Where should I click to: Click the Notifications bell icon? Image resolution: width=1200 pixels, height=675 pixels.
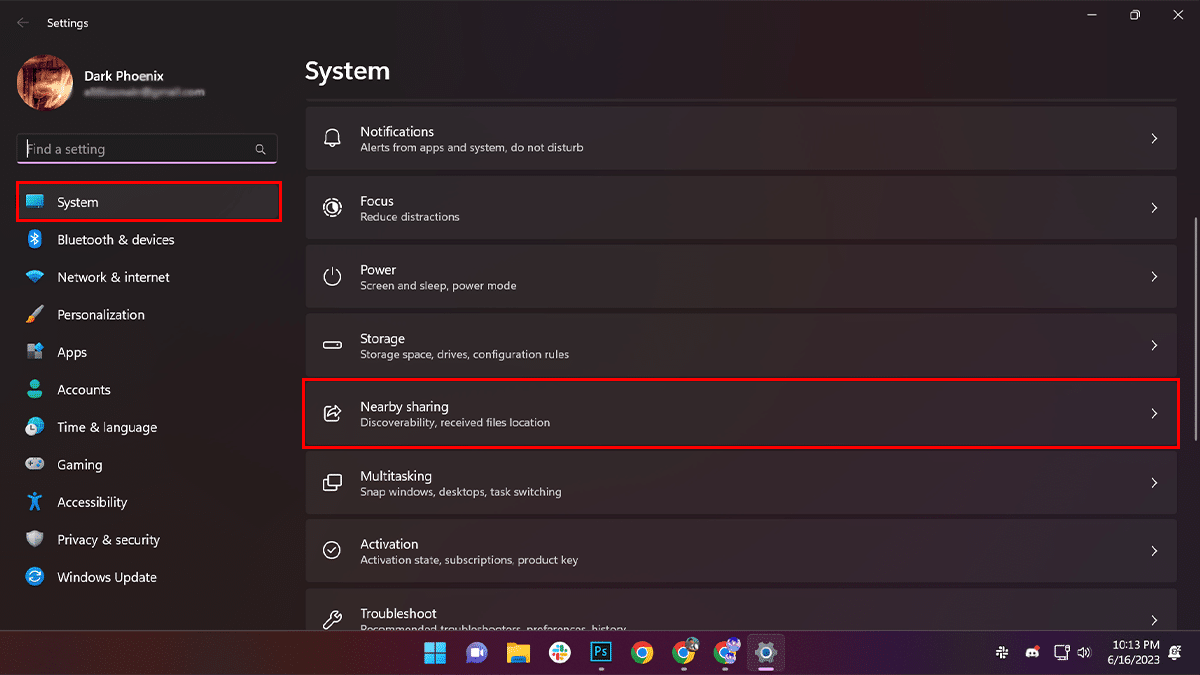pyautogui.click(x=332, y=139)
